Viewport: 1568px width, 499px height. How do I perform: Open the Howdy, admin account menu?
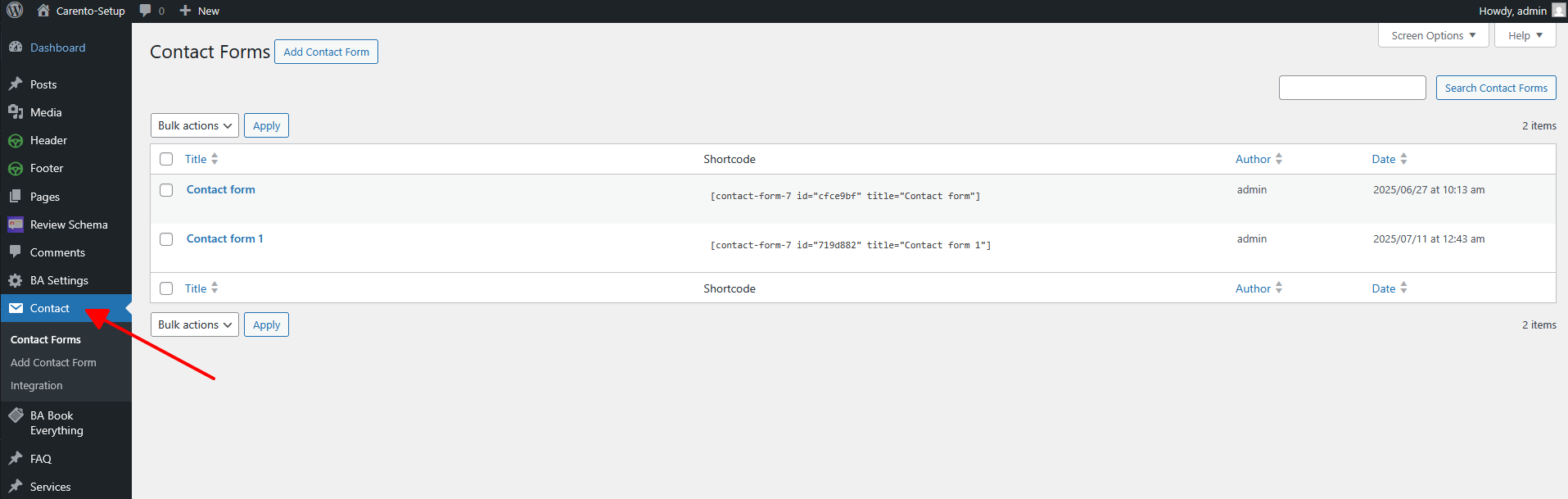click(1521, 11)
